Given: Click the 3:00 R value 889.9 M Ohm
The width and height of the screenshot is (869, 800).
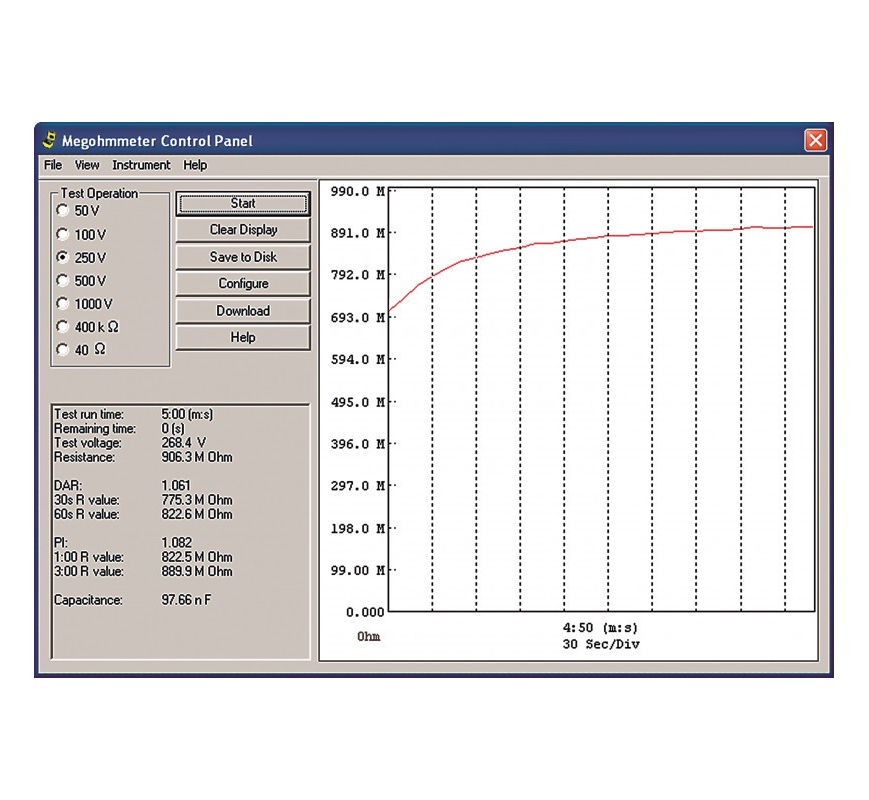Looking at the screenshot, I should (197, 572).
